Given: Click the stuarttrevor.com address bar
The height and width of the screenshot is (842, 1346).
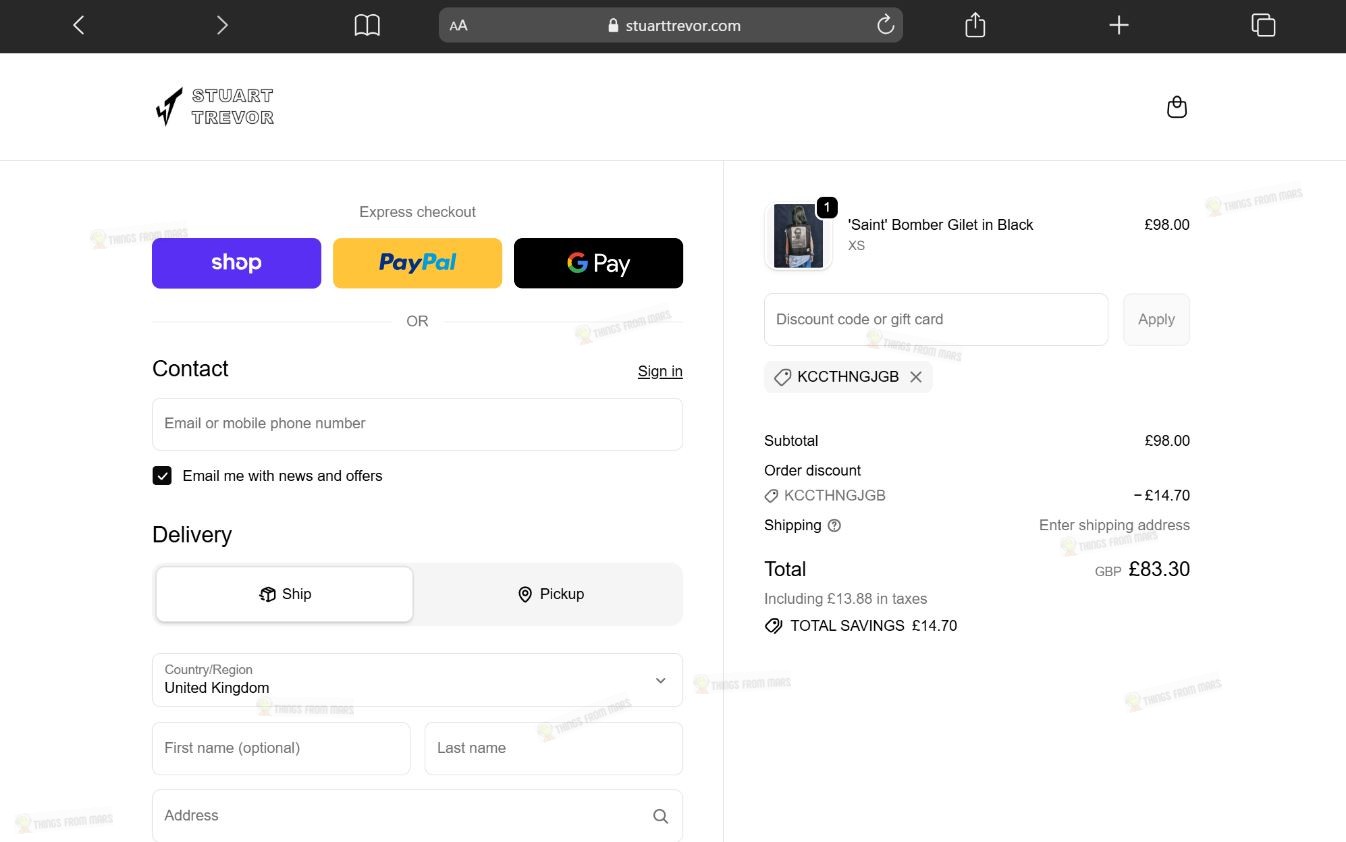Looking at the screenshot, I should click(671, 26).
